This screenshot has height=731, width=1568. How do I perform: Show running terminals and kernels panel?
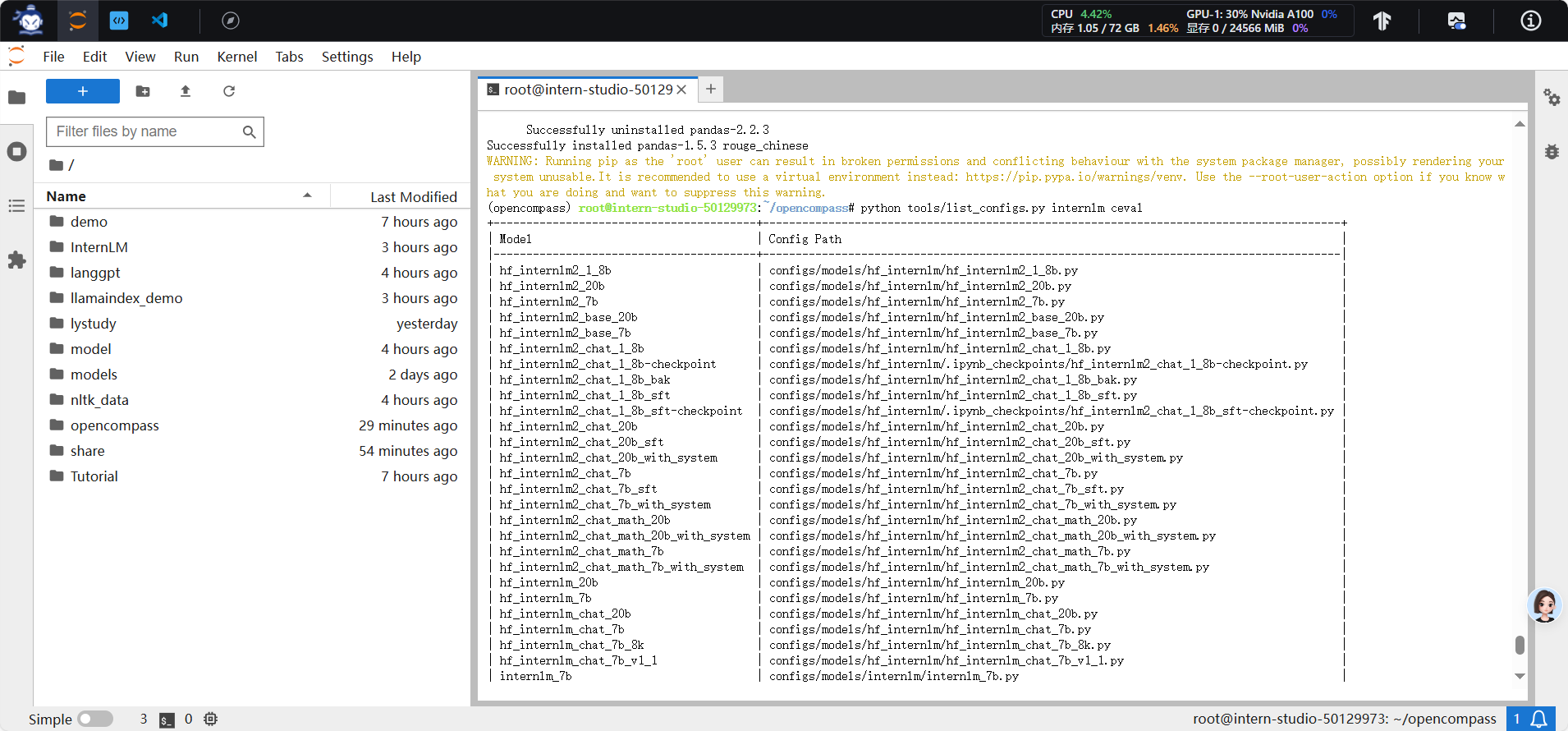16,152
